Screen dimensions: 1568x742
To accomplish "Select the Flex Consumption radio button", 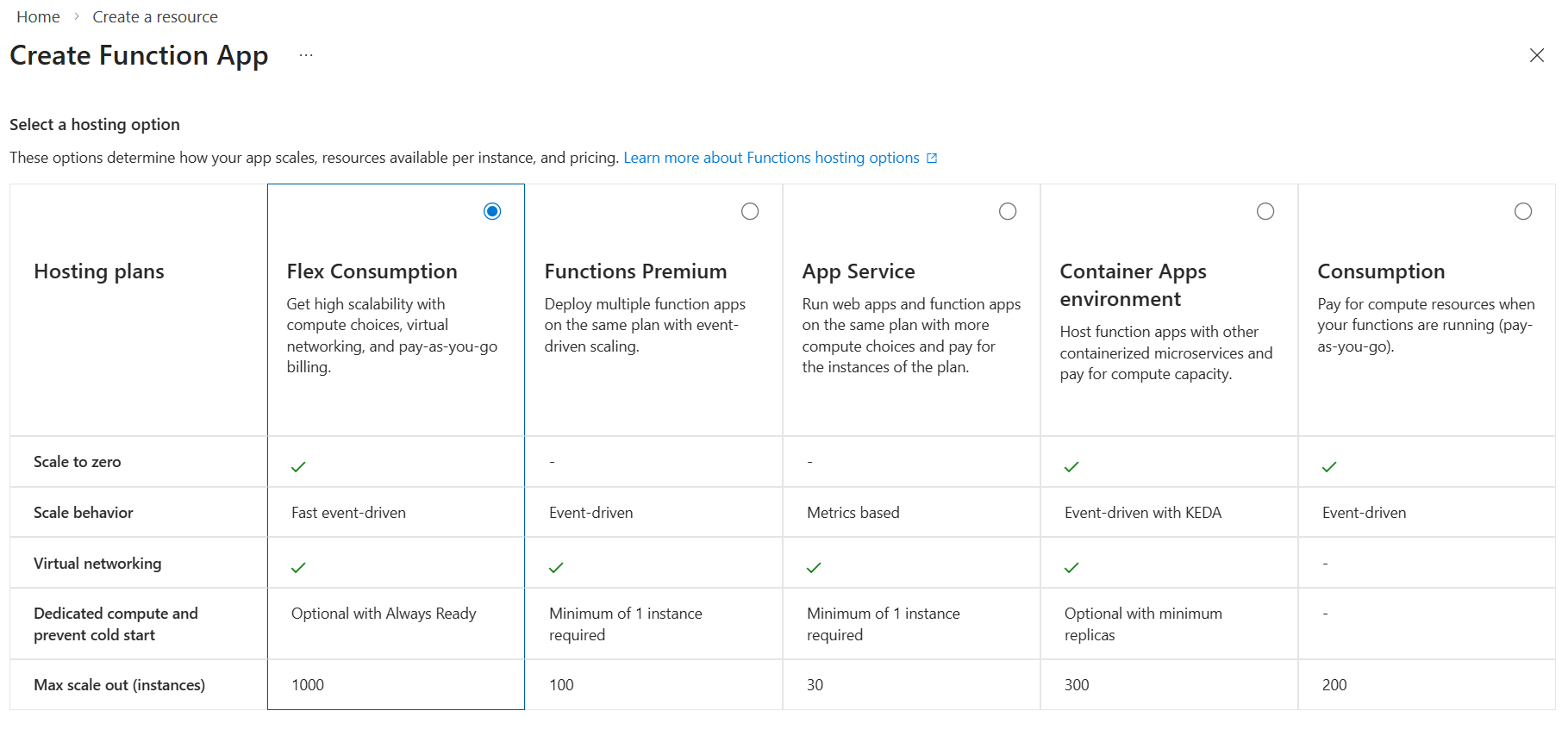I will [x=492, y=211].
